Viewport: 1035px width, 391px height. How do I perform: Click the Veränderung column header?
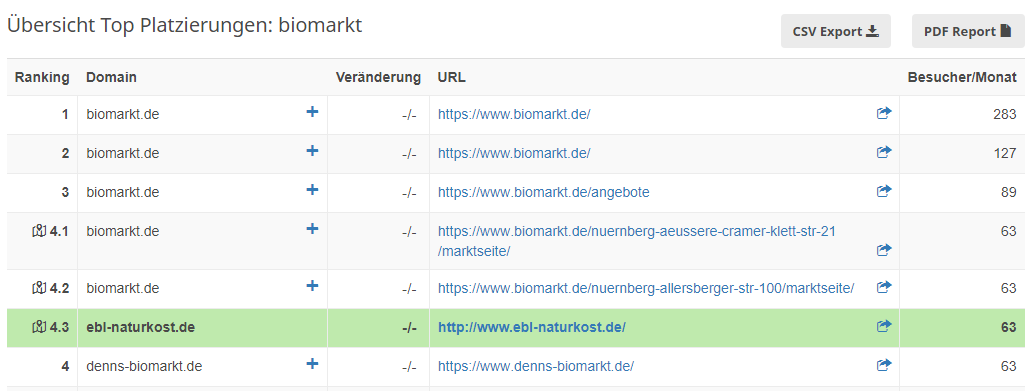tap(378, 77)
